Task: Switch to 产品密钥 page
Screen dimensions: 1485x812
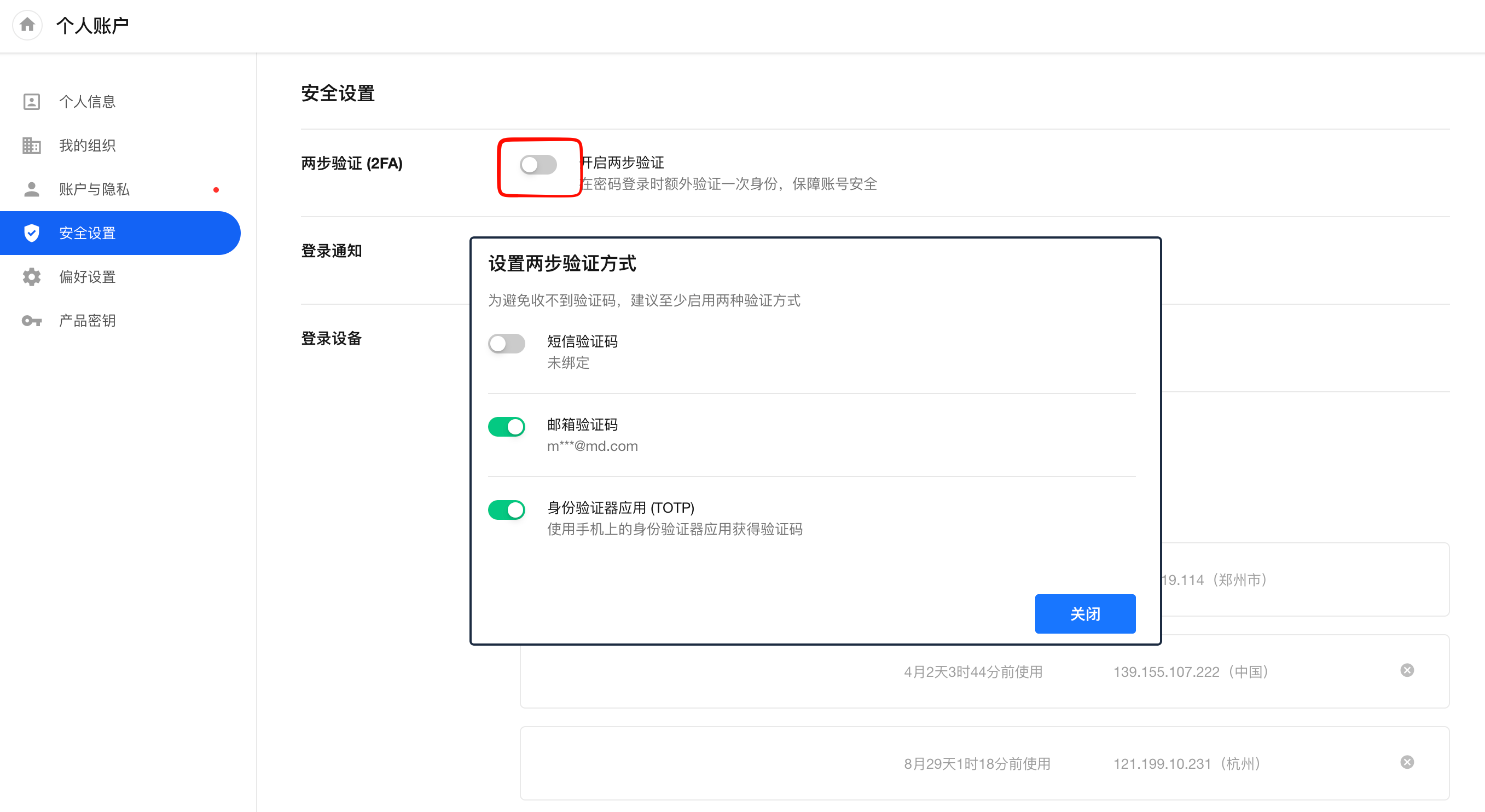Action: (87, 321)
